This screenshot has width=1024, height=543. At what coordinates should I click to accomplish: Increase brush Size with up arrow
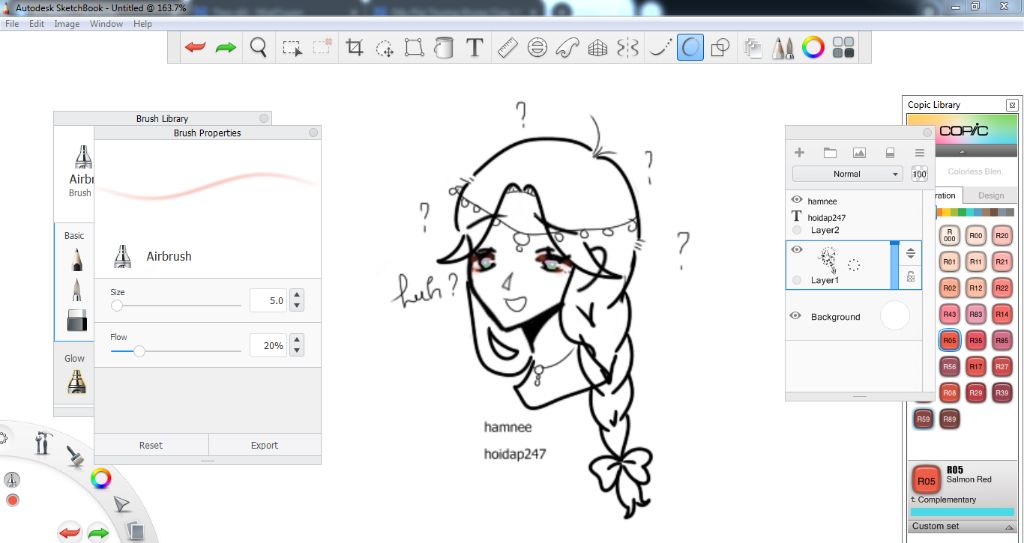297,295
